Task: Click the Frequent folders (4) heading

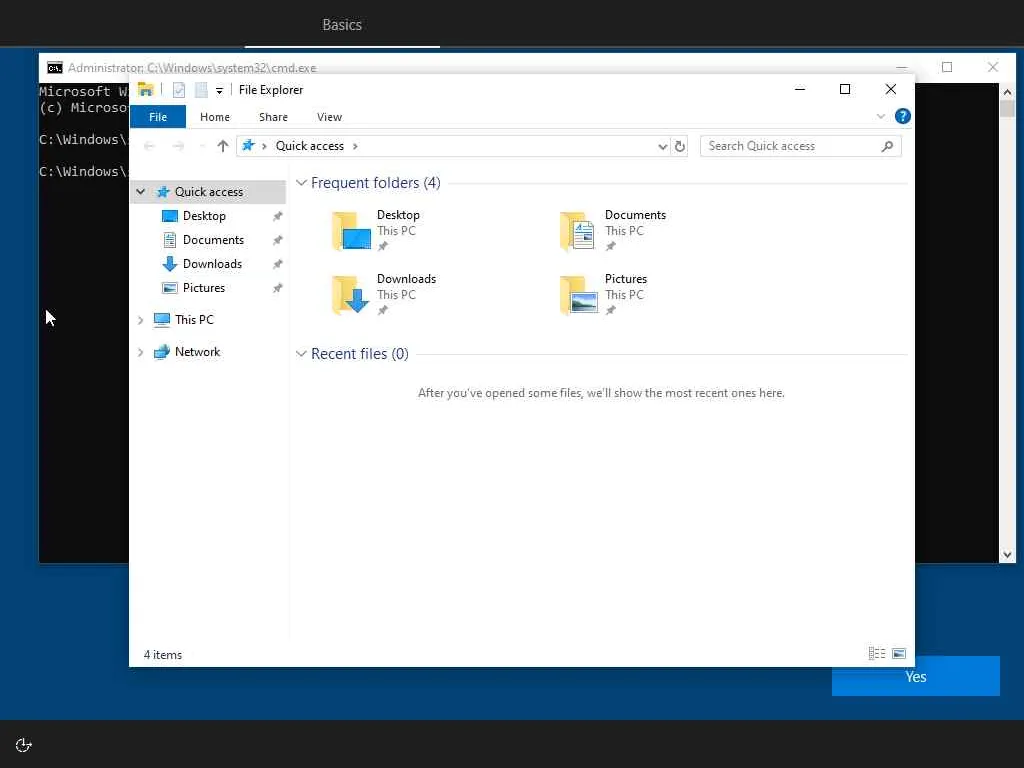Action: pos(376,183)
